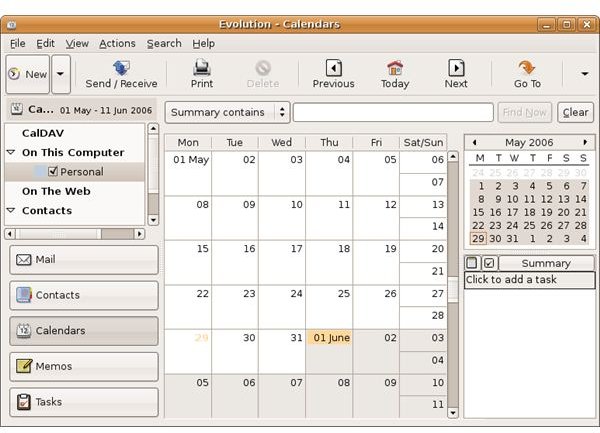
Task: Open the View menu
Action: [77, 44]
